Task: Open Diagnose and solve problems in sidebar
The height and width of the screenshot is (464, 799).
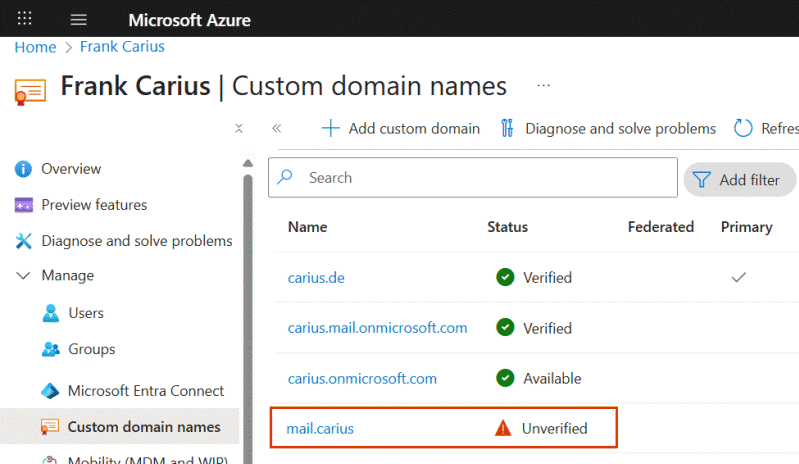Action: click(x=137, y=240)
